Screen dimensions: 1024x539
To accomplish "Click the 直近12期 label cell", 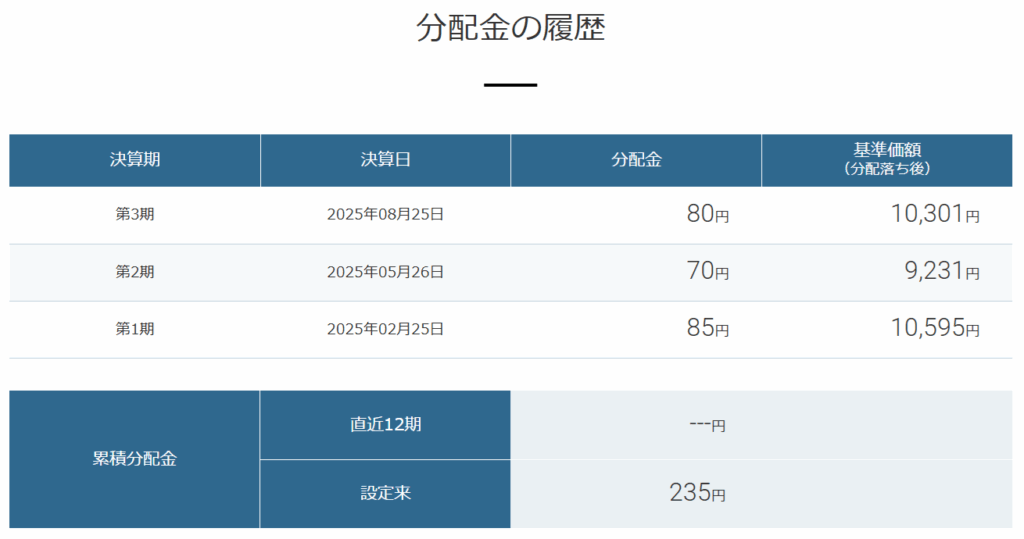I will click(385, 424).
